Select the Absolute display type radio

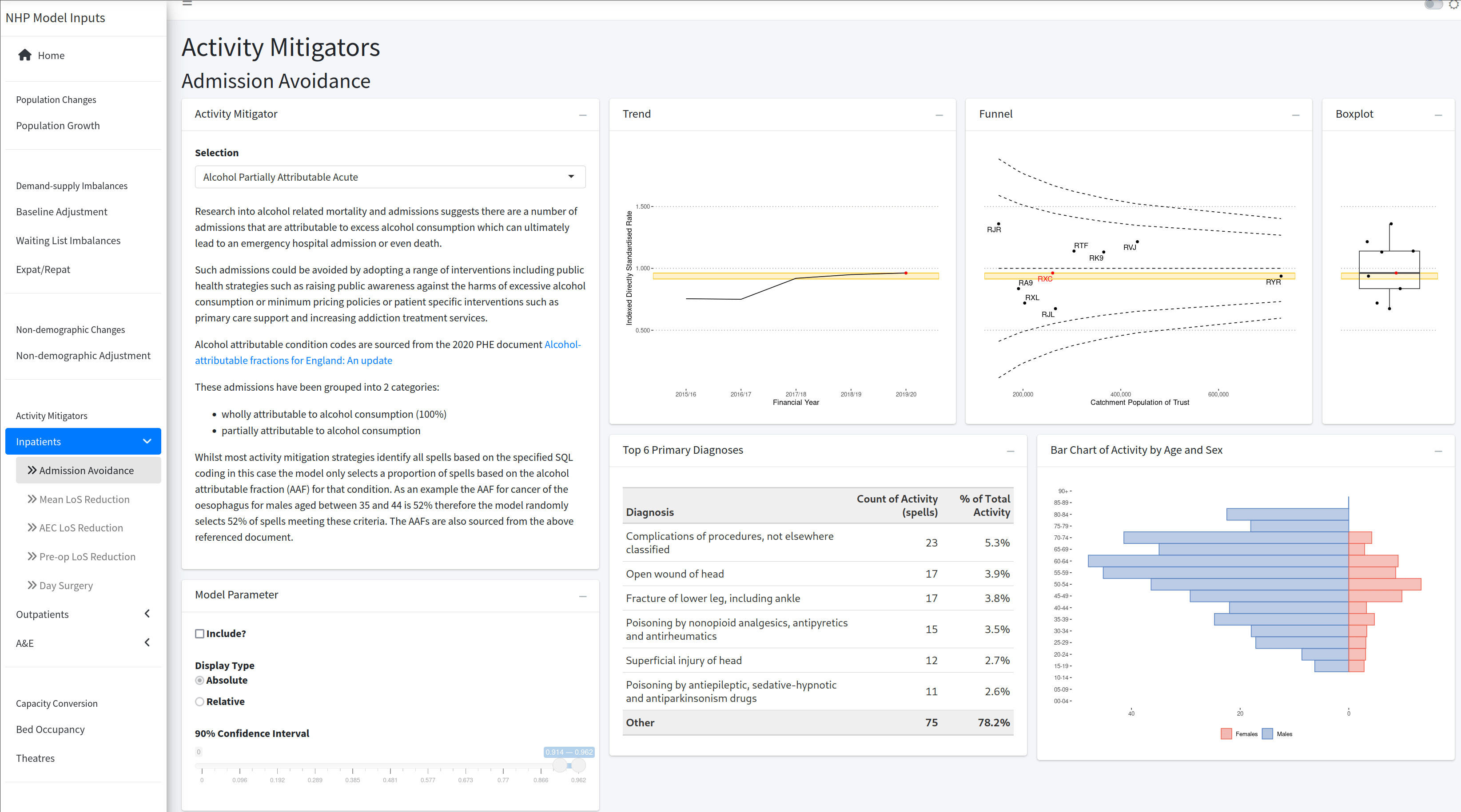click(x=199, y=680)
